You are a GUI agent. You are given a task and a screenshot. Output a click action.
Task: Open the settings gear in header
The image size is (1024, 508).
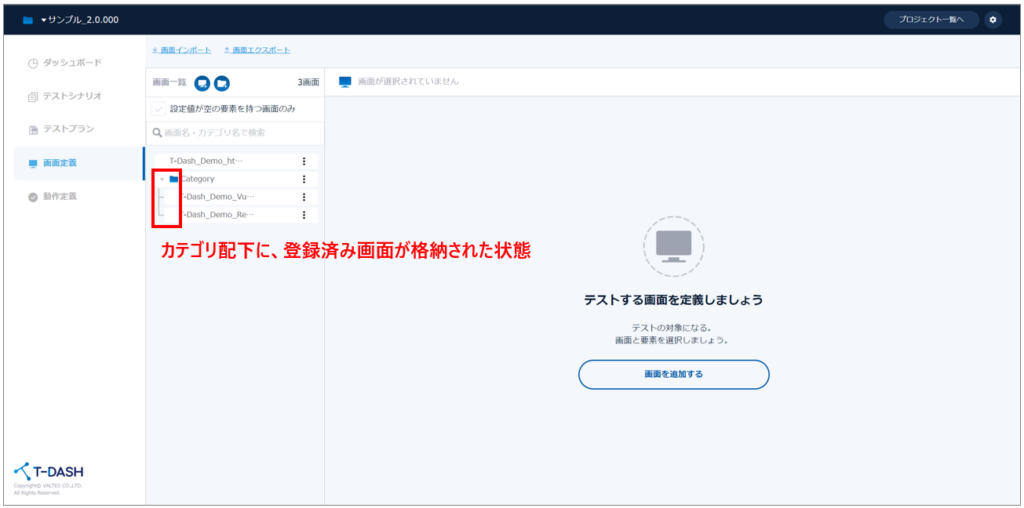(x=992, y=19)
